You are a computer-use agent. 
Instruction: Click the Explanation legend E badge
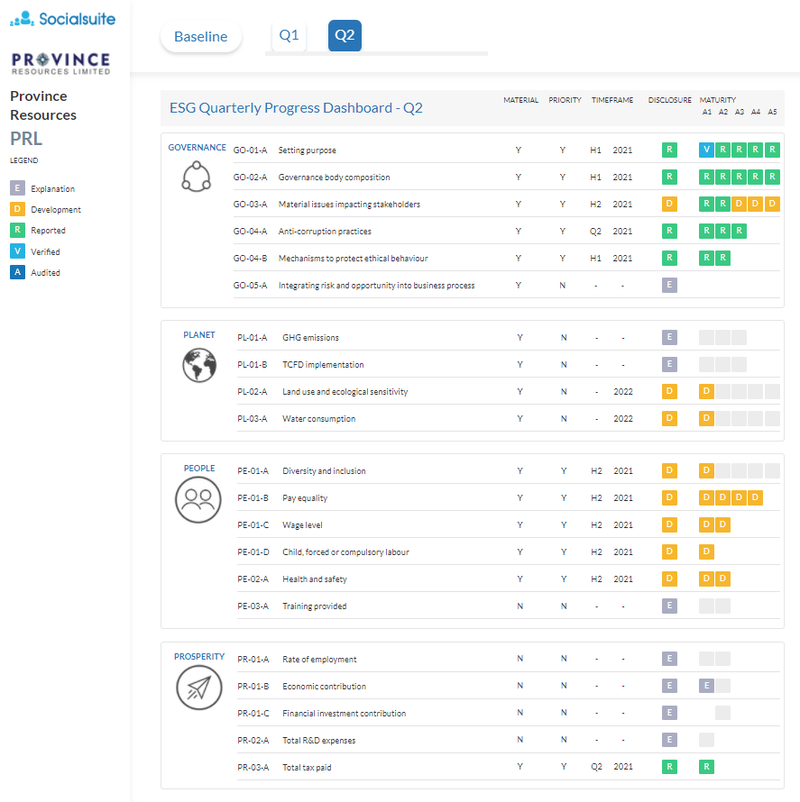pyautogui.click(x=17, y=188)
